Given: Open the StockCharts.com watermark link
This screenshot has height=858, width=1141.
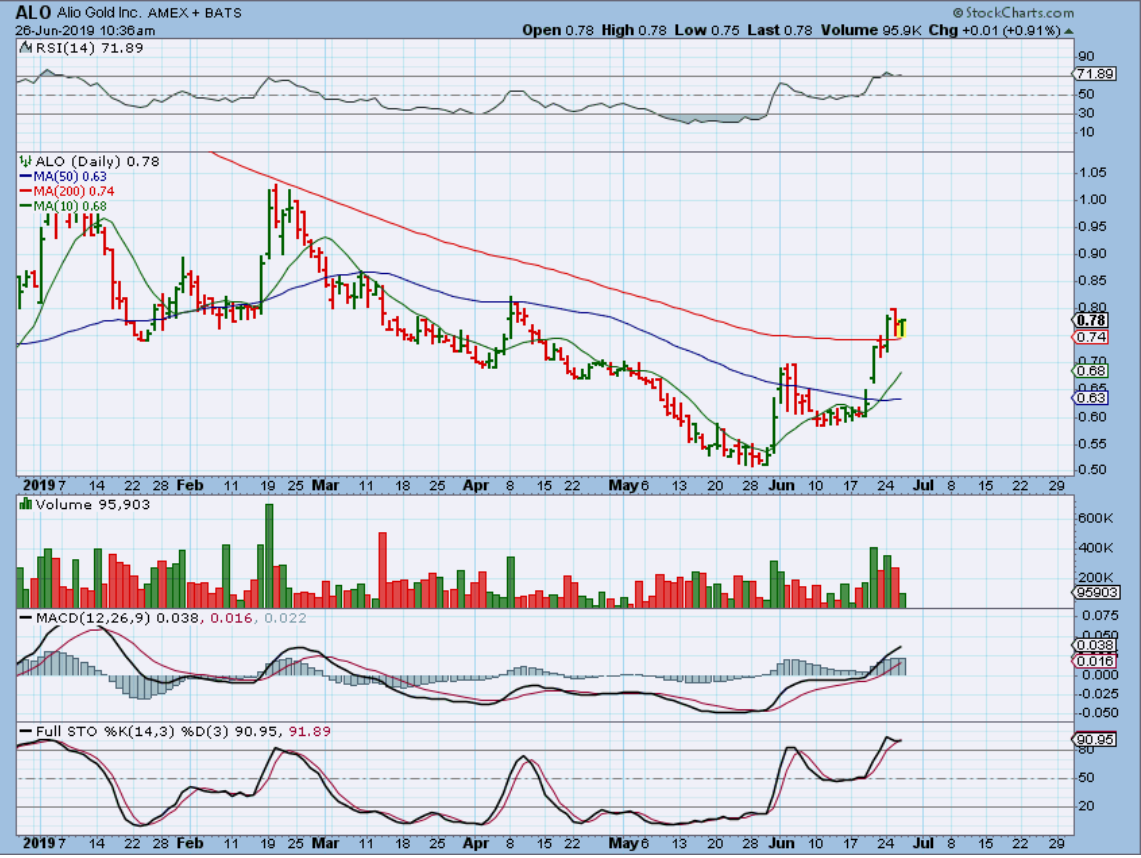Looking at the screenshot, I should point(1013,12).
